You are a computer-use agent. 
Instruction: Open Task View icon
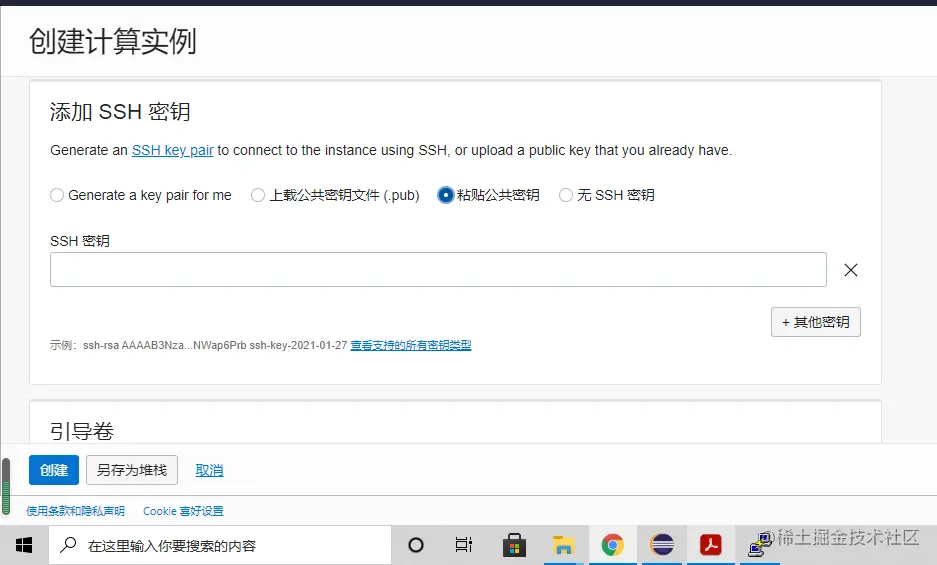click(x=464, y=545)
